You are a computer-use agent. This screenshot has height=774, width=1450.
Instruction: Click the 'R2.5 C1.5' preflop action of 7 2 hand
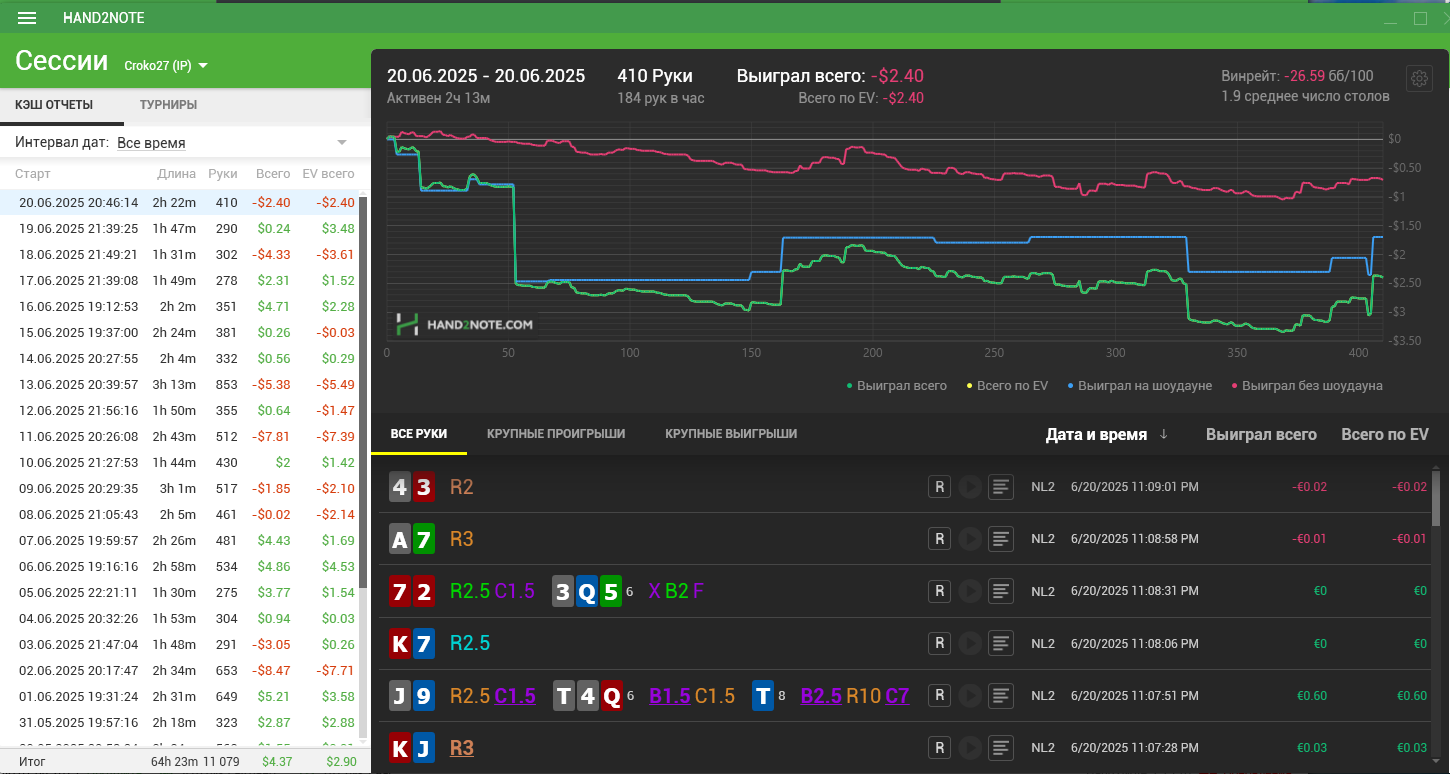coord(493,591)
